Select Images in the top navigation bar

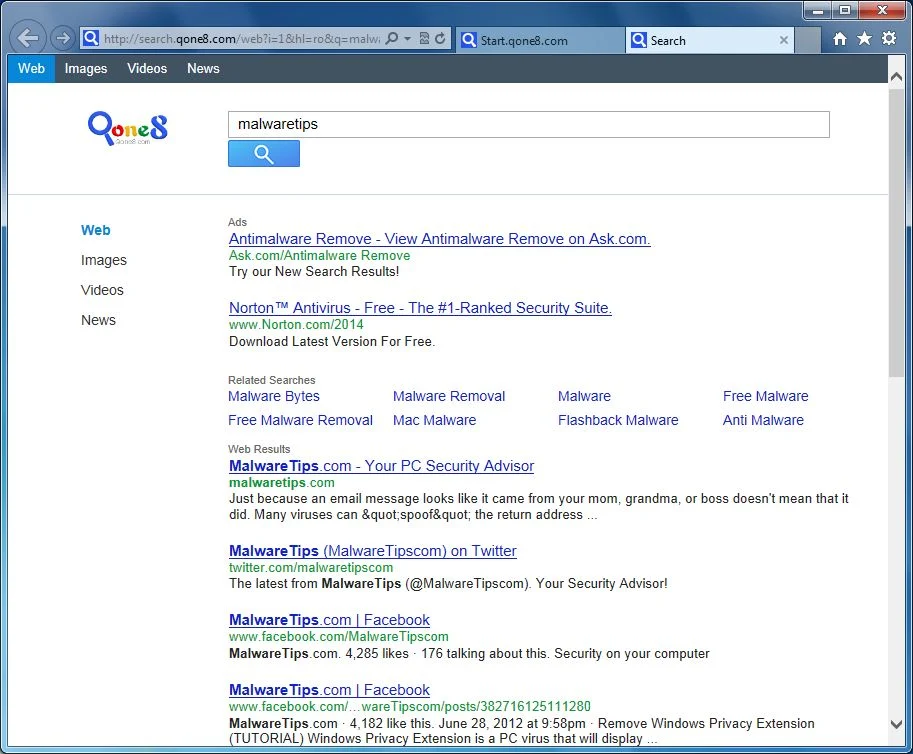pos(86,69)
